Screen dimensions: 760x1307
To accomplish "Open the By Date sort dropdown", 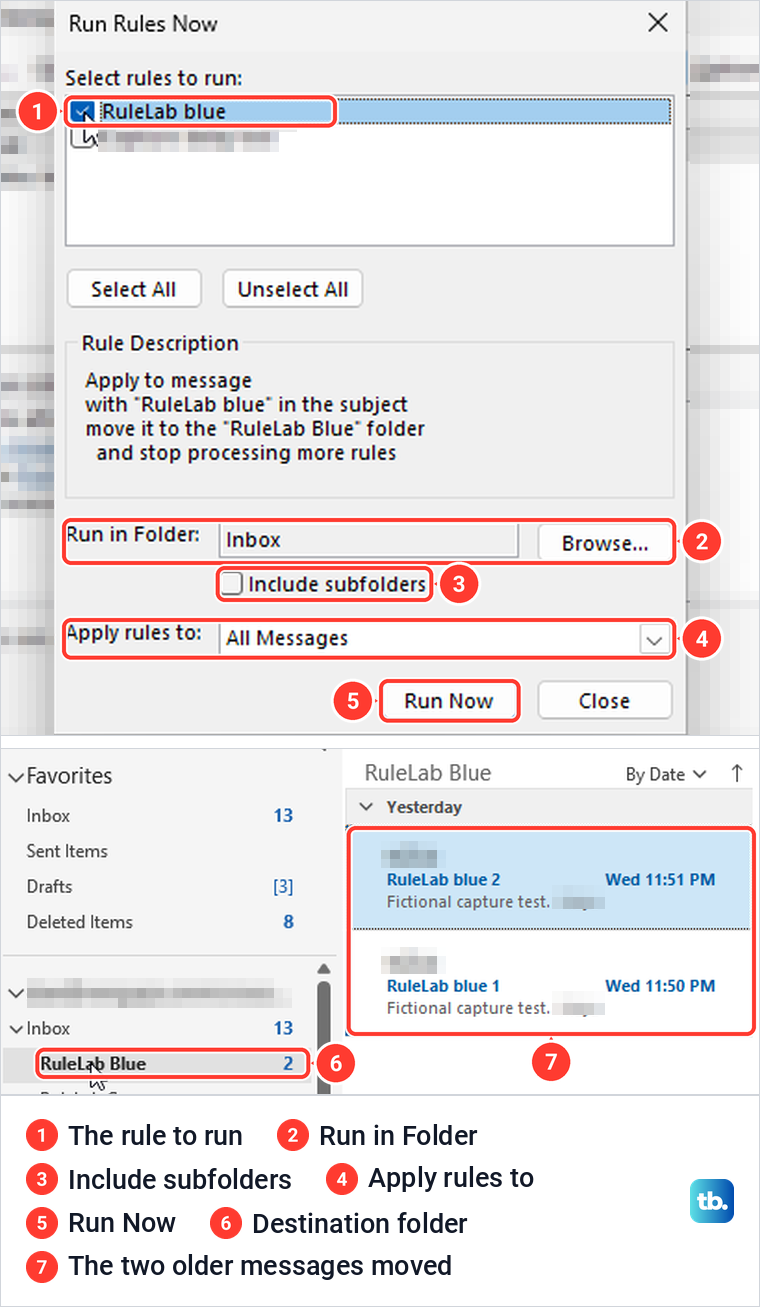I will point(666,774).
